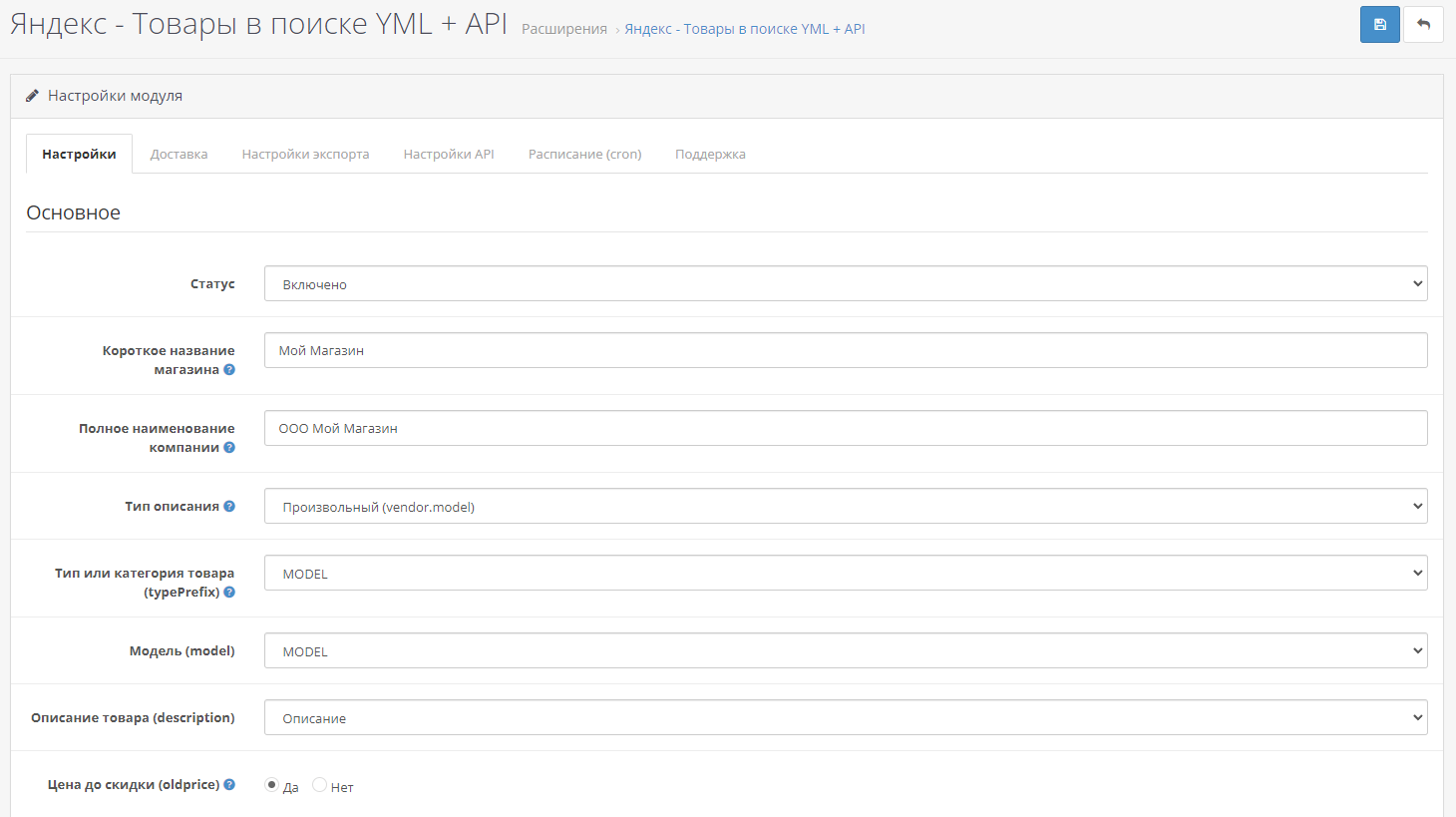Viewport: 1456px width, 817px height.
Task: Click the Описание товара (description) label
Action: pos(133,717)
